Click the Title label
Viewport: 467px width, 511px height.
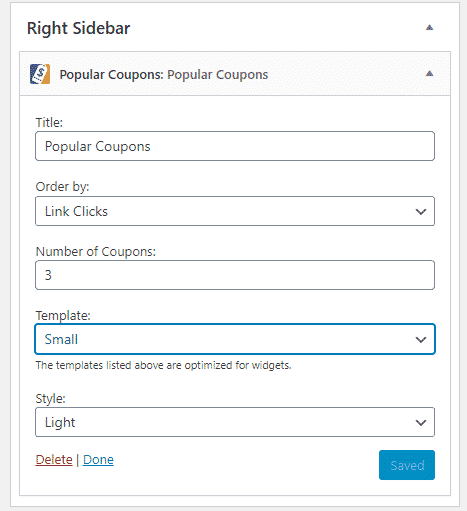pyautogui.click(x=49, y=122)
